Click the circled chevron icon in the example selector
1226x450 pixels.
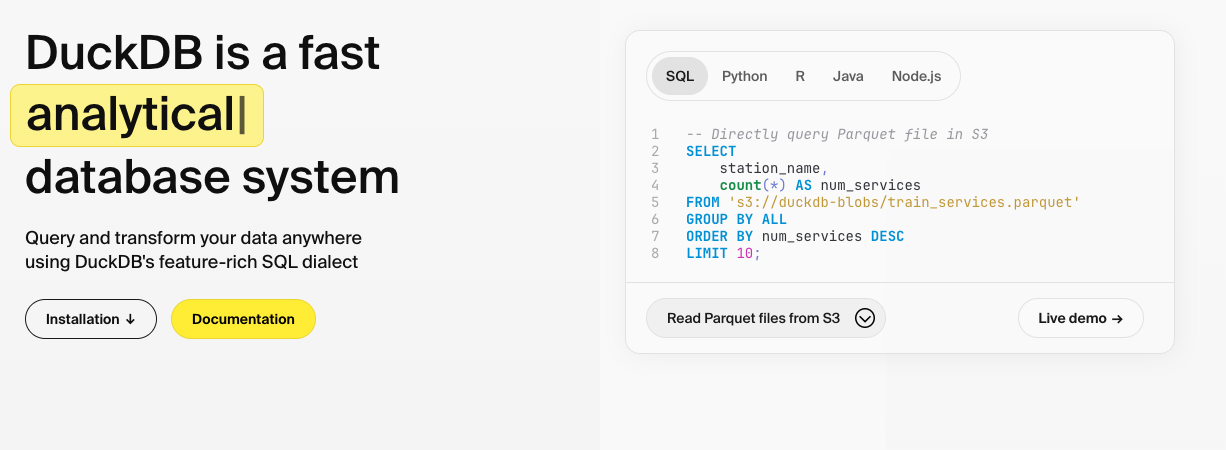pyautogui.click(x=865, y=318)
